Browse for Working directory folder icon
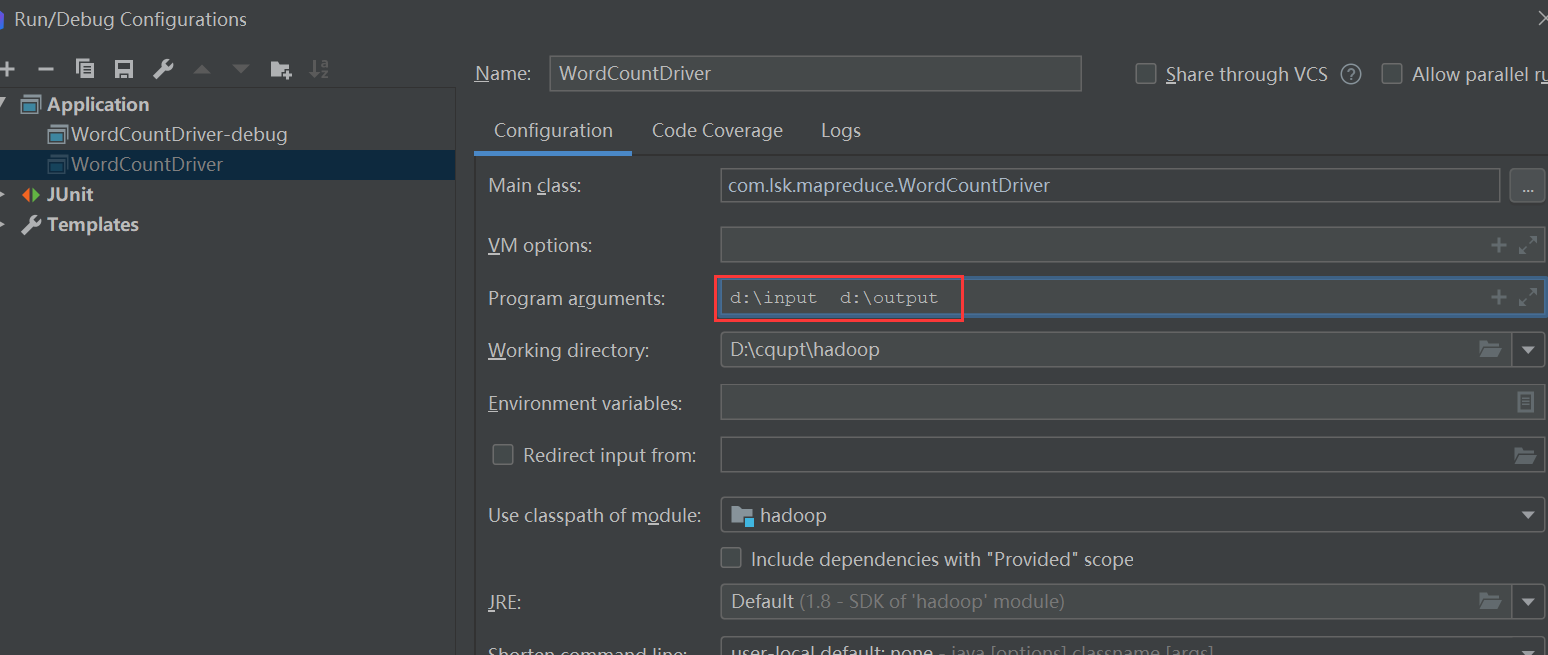The width and height of the screenshot is (1548, 655). point(1490,349)
